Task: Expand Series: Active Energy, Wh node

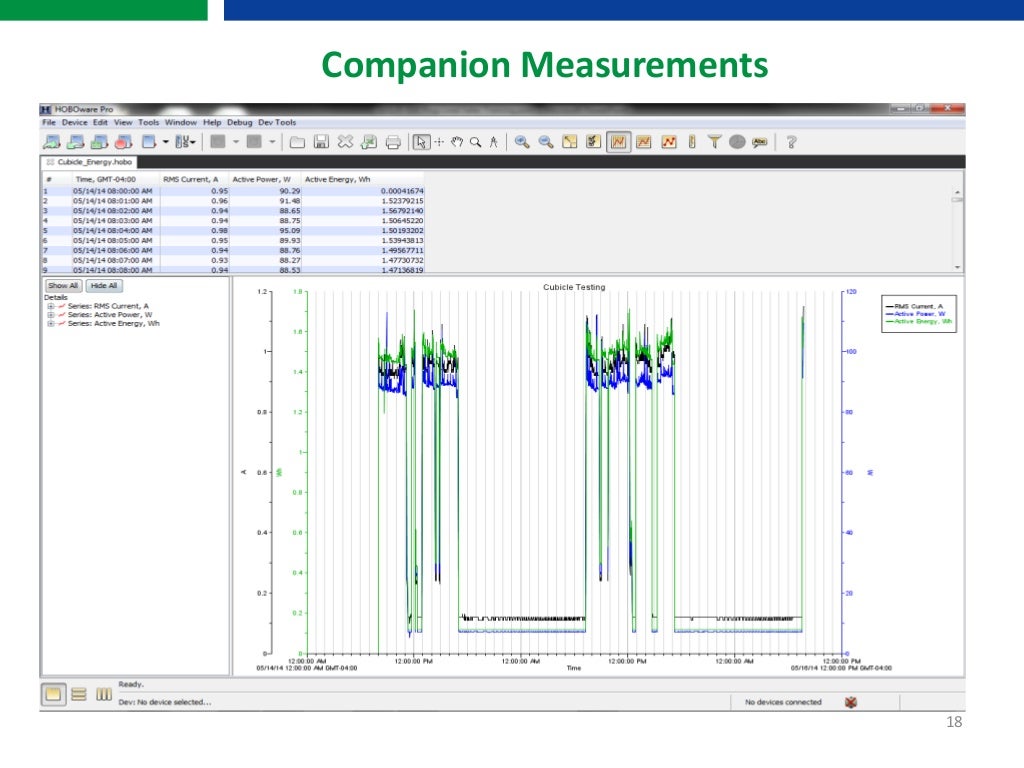Action: tap(50, 324)
